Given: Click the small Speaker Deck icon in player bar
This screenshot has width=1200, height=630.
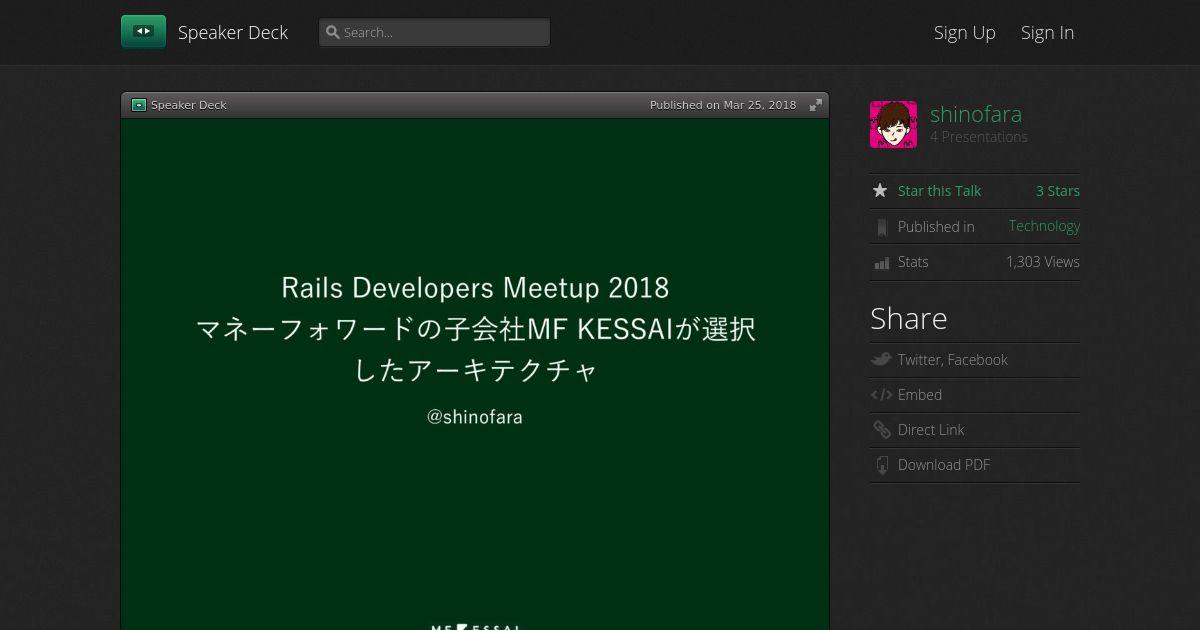Looking at the screenshot, I should pos(139,105).
